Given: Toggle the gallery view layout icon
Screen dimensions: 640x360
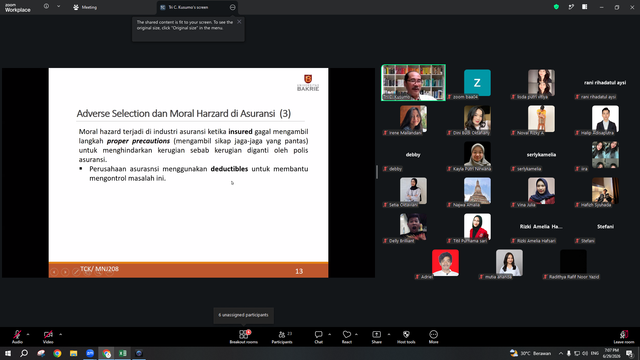Looking at the screenshot, I should [x=585, y=7].
